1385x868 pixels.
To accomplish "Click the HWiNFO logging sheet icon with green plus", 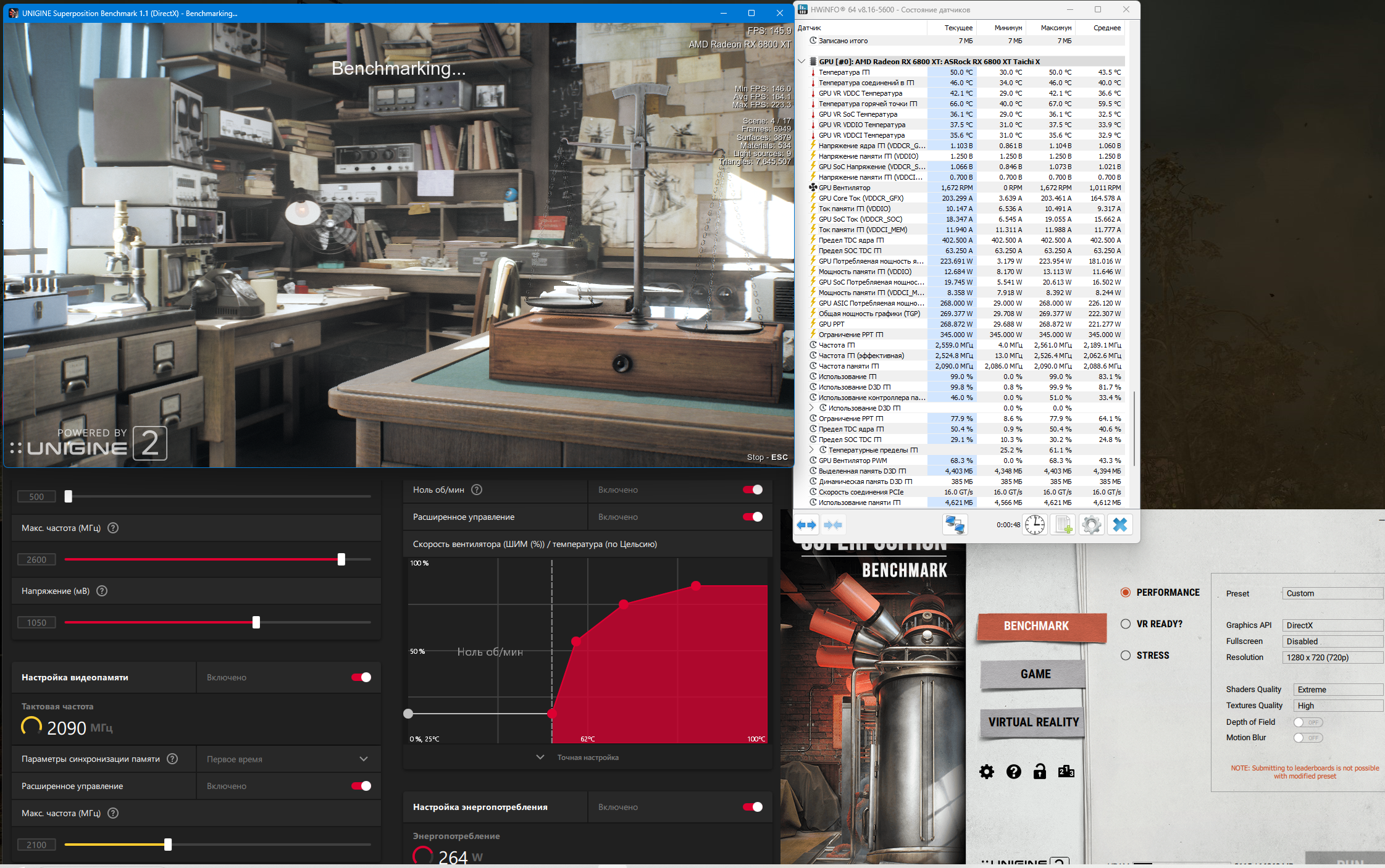I will point(1063,525).
